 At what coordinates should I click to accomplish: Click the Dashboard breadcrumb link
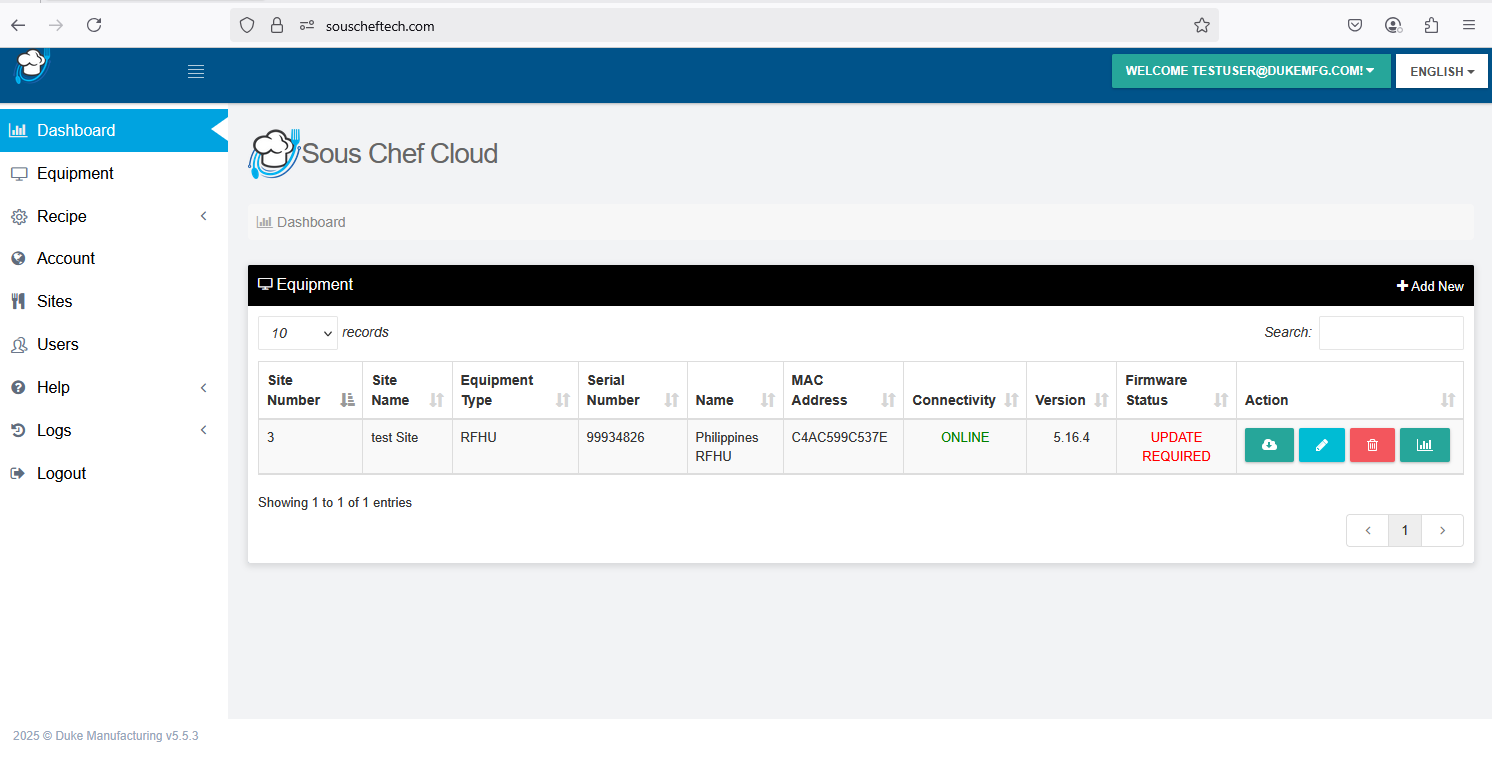(x=311, y=222)
